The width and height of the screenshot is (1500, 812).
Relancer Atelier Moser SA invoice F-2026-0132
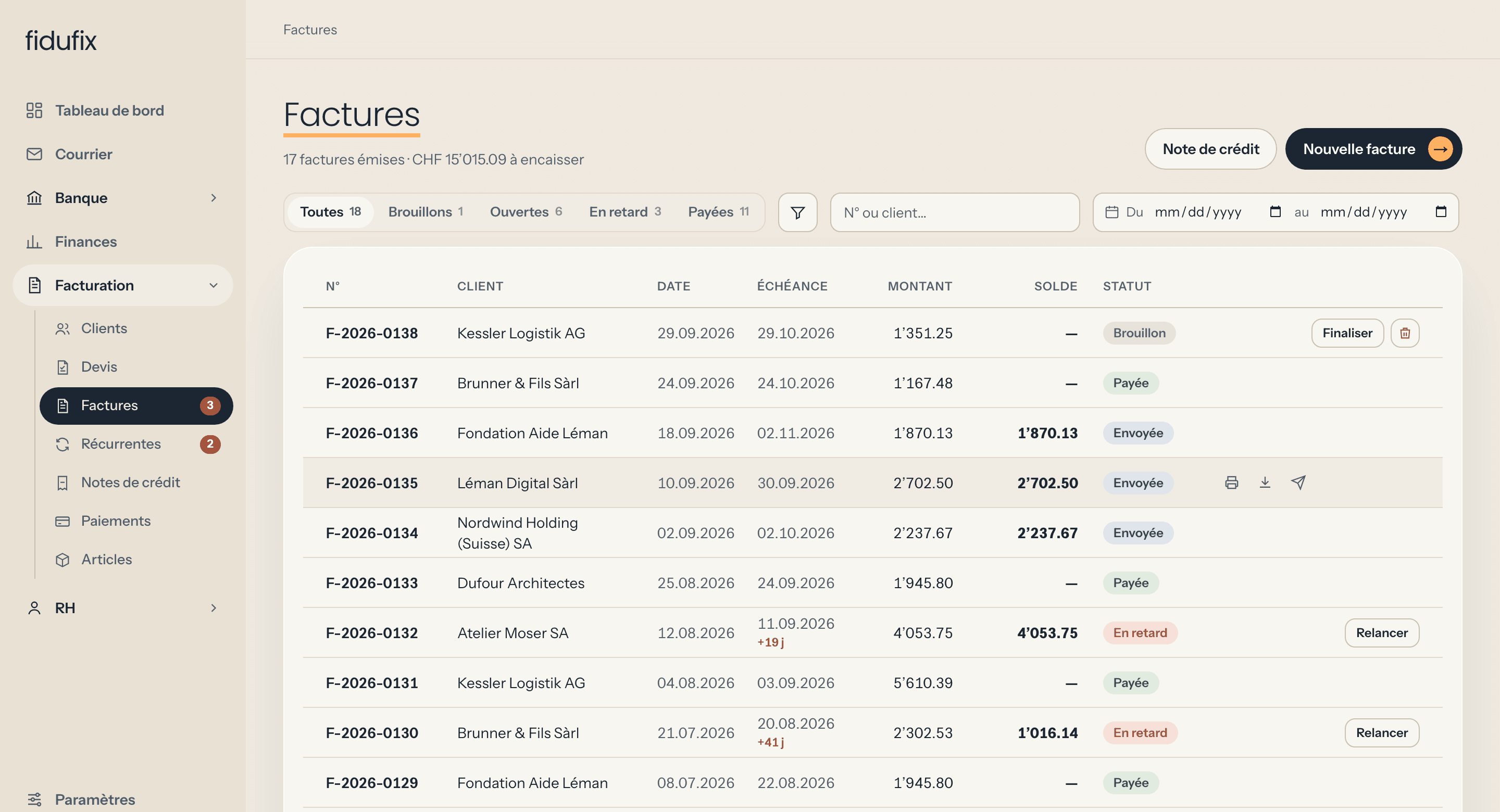point(1381,633)
